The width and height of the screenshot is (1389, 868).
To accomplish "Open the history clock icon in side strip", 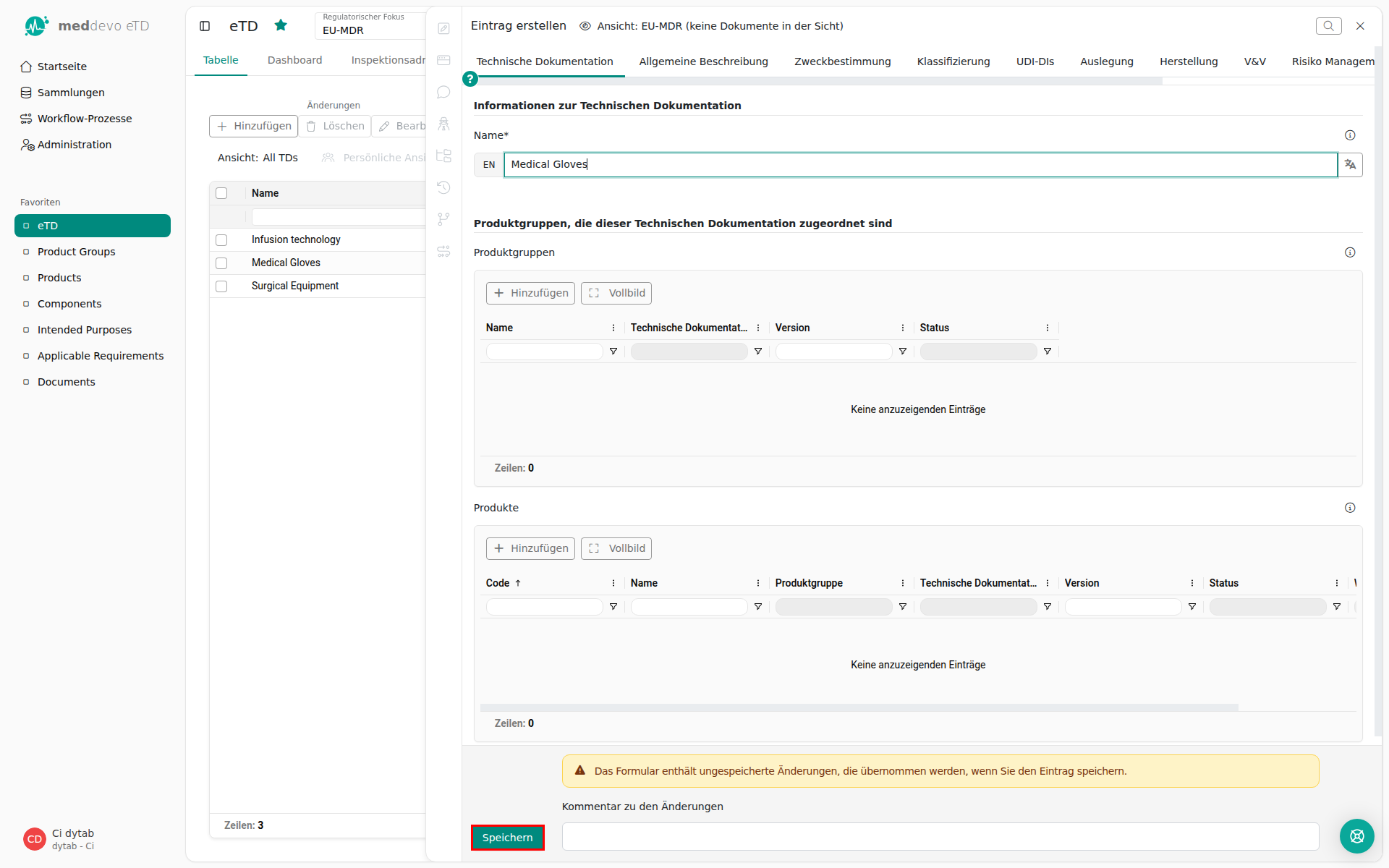I will pyautogui.click(x=443, y=187).
